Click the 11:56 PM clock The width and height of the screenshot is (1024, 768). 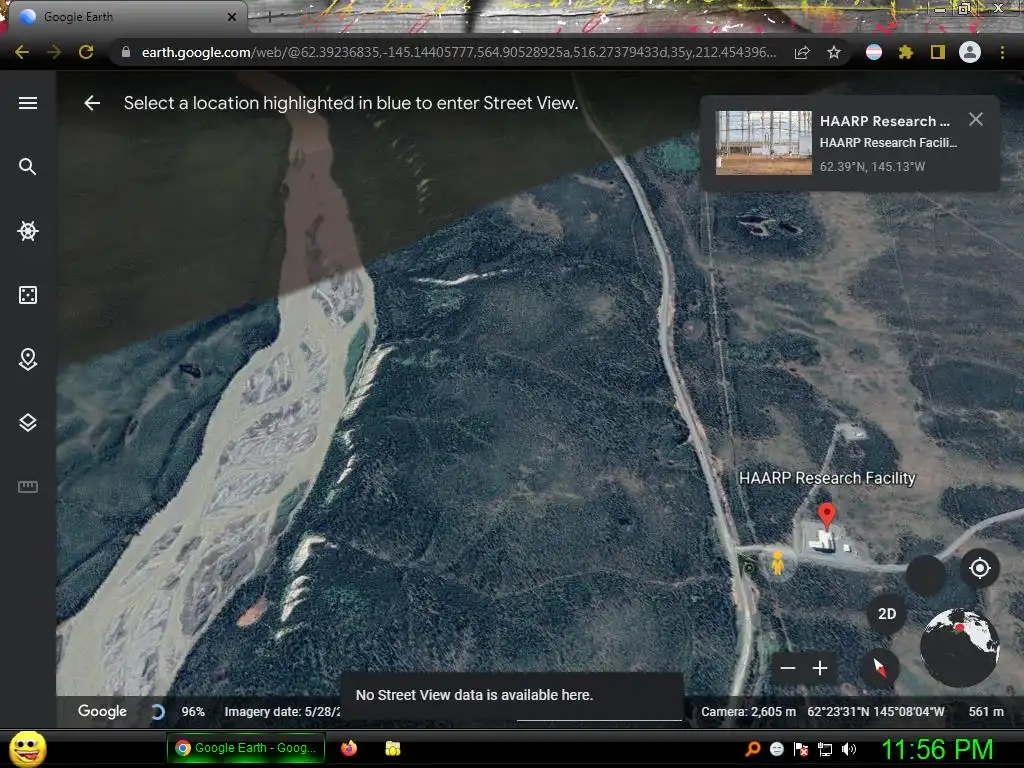[x=937, y=749]
